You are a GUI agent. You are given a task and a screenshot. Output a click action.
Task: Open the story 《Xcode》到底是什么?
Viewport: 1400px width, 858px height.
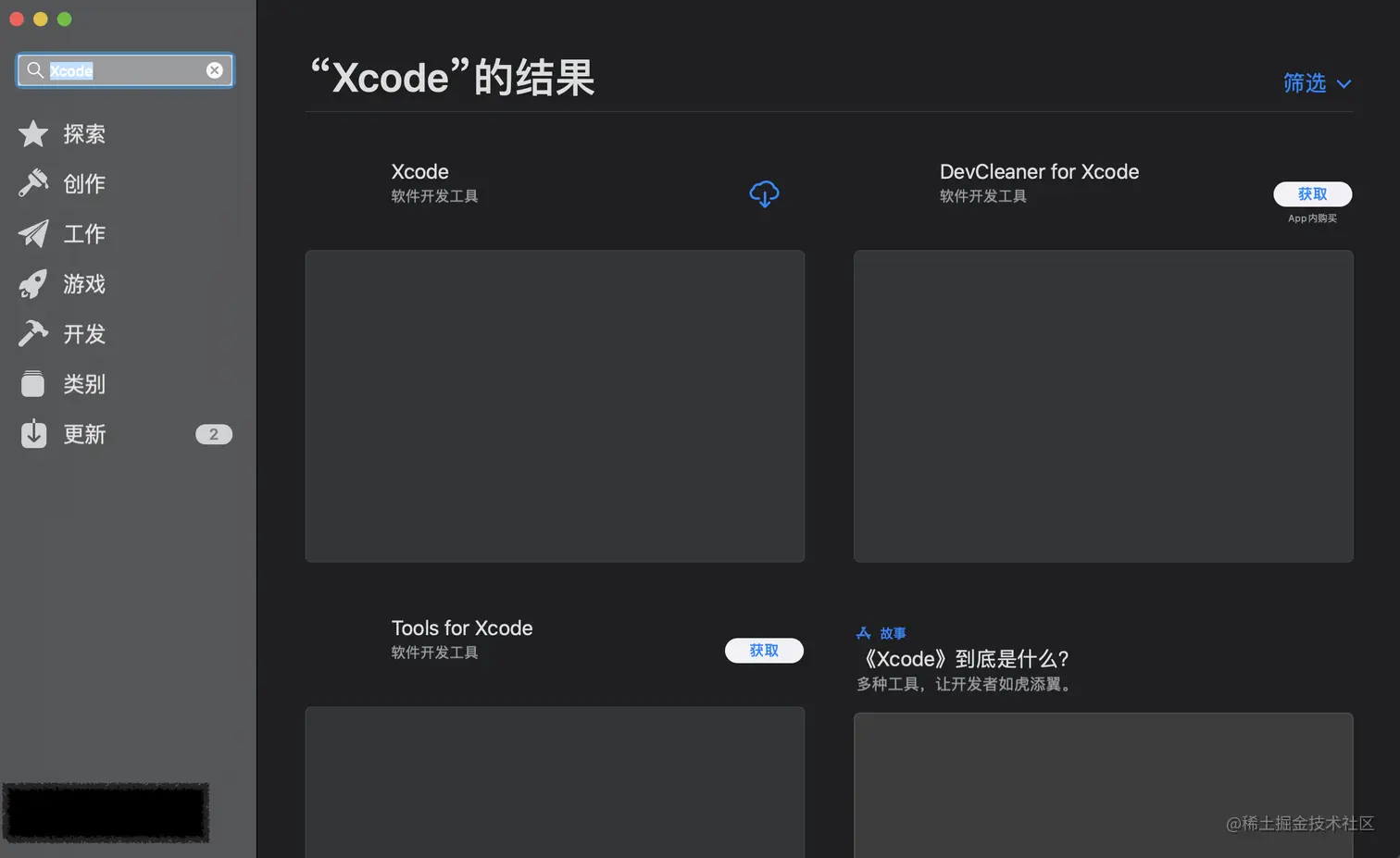pyautogui.click(x=964, y=659)
